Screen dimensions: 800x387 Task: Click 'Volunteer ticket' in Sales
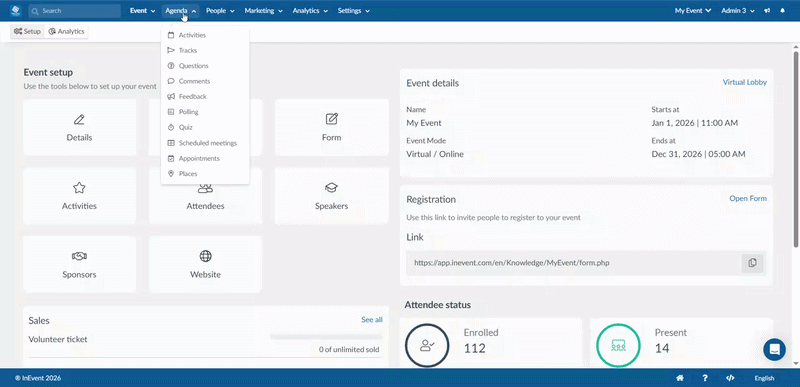point(58,339)
